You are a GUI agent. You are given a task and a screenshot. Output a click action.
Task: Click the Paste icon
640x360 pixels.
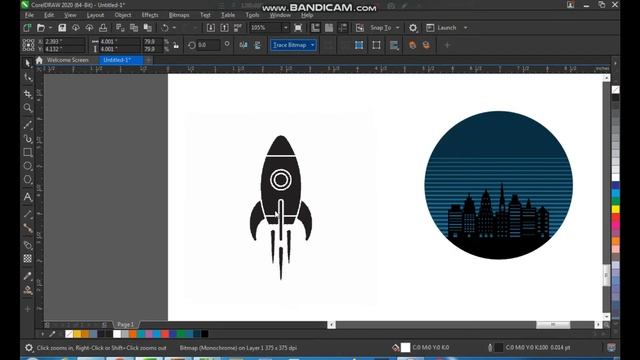click(x=148, y=28)
